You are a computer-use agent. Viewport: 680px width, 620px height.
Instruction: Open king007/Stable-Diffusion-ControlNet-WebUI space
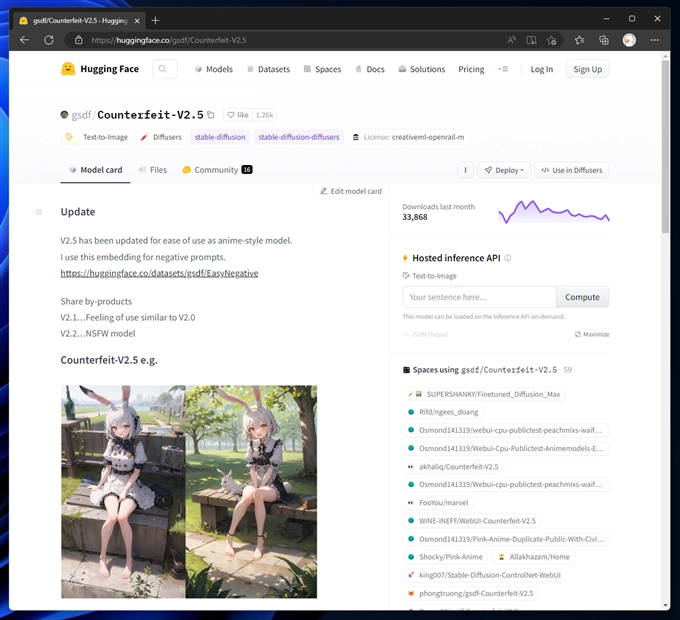point(484,575)
